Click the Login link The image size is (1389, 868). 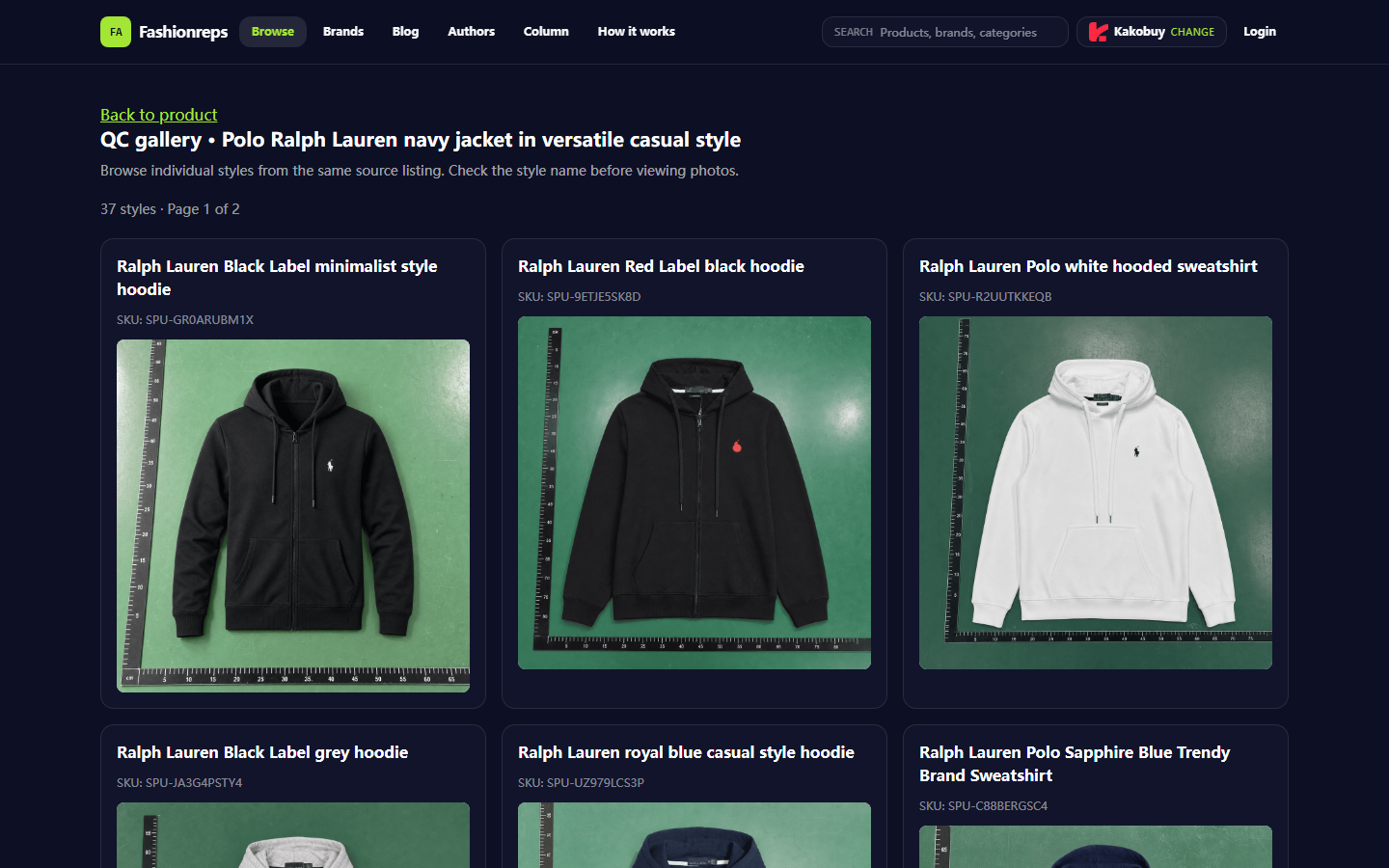pos(1260,32)
